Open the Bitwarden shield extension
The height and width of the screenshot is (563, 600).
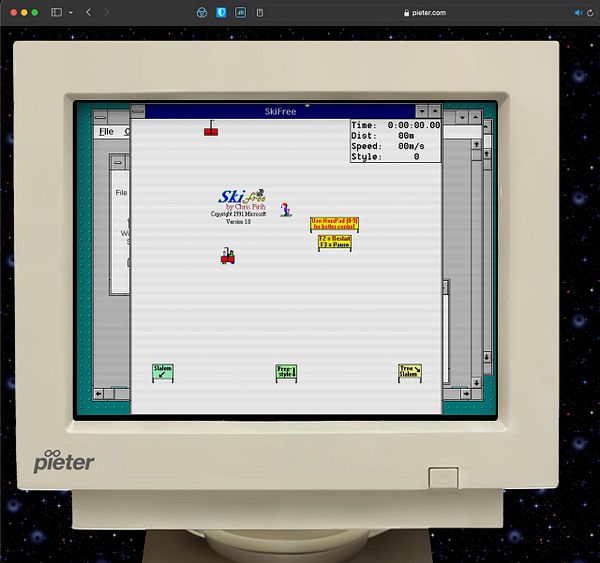(x=221, y=13)
